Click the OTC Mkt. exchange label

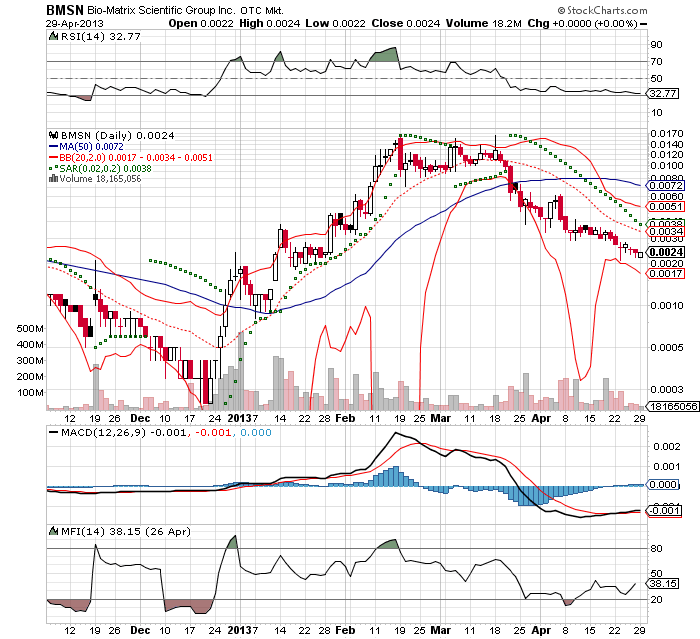[x=262, y=11]
